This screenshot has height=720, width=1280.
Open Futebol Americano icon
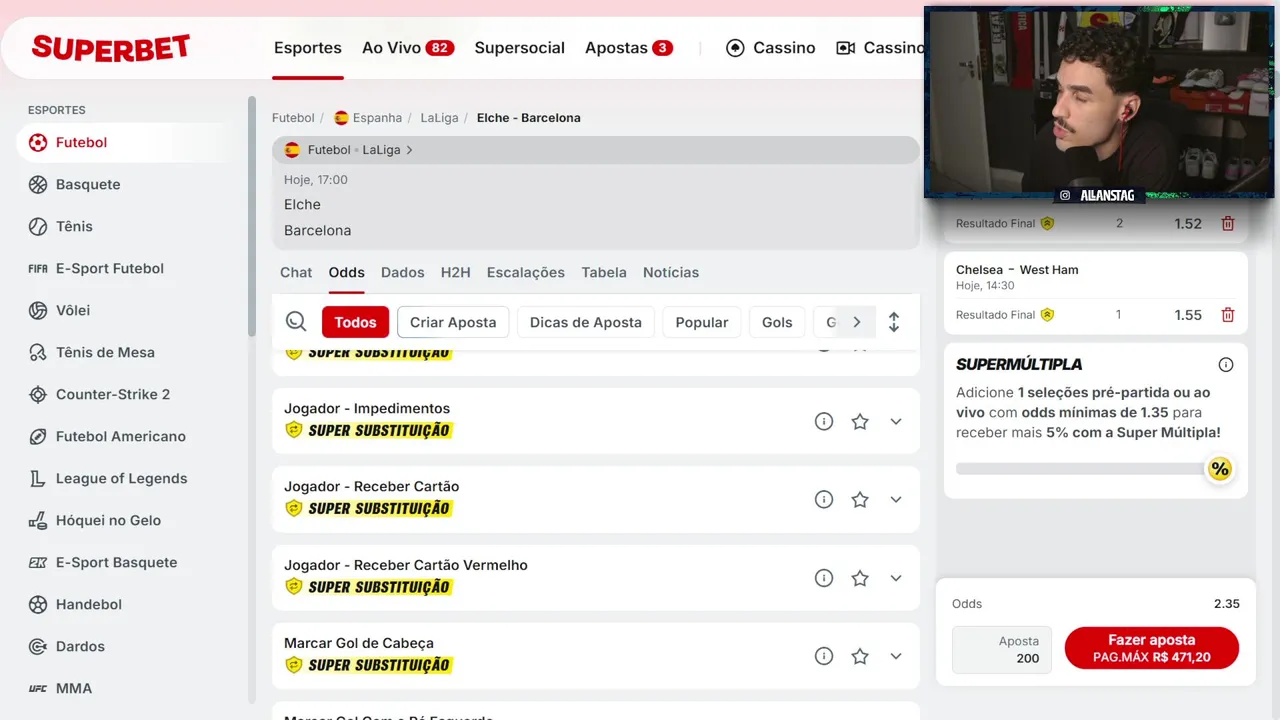coord(38,437)
